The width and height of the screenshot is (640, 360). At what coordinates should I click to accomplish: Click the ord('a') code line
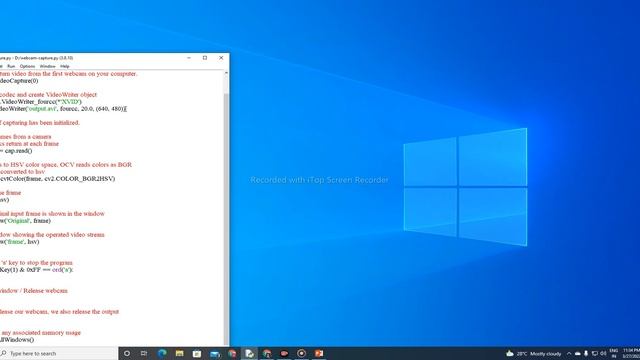37,270
